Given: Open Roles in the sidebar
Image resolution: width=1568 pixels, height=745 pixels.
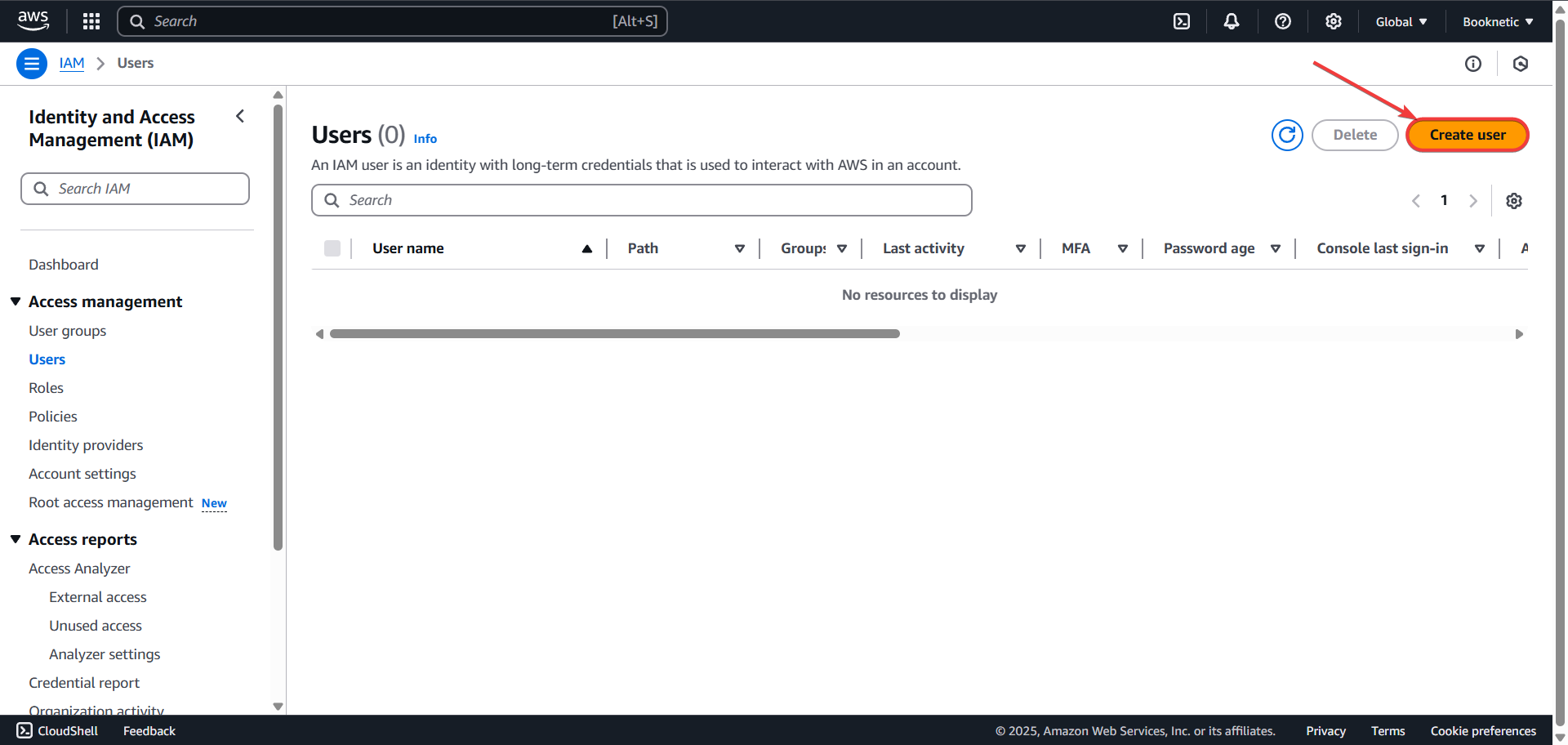Looking at the screenshot, I should pyautogui.click(x=46, y=388).
